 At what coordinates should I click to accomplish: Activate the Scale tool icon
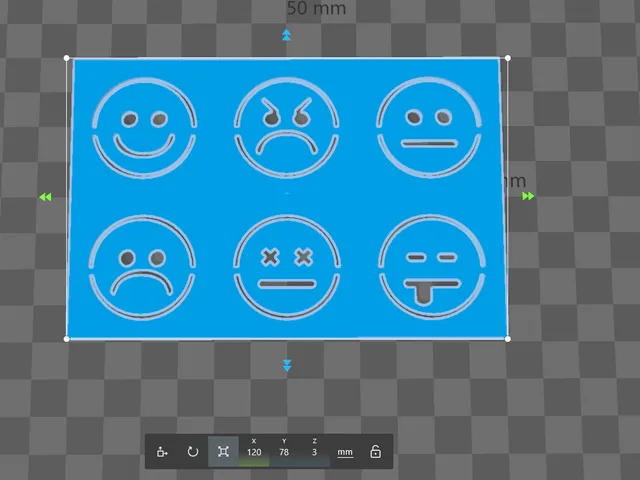click(223, 451)
